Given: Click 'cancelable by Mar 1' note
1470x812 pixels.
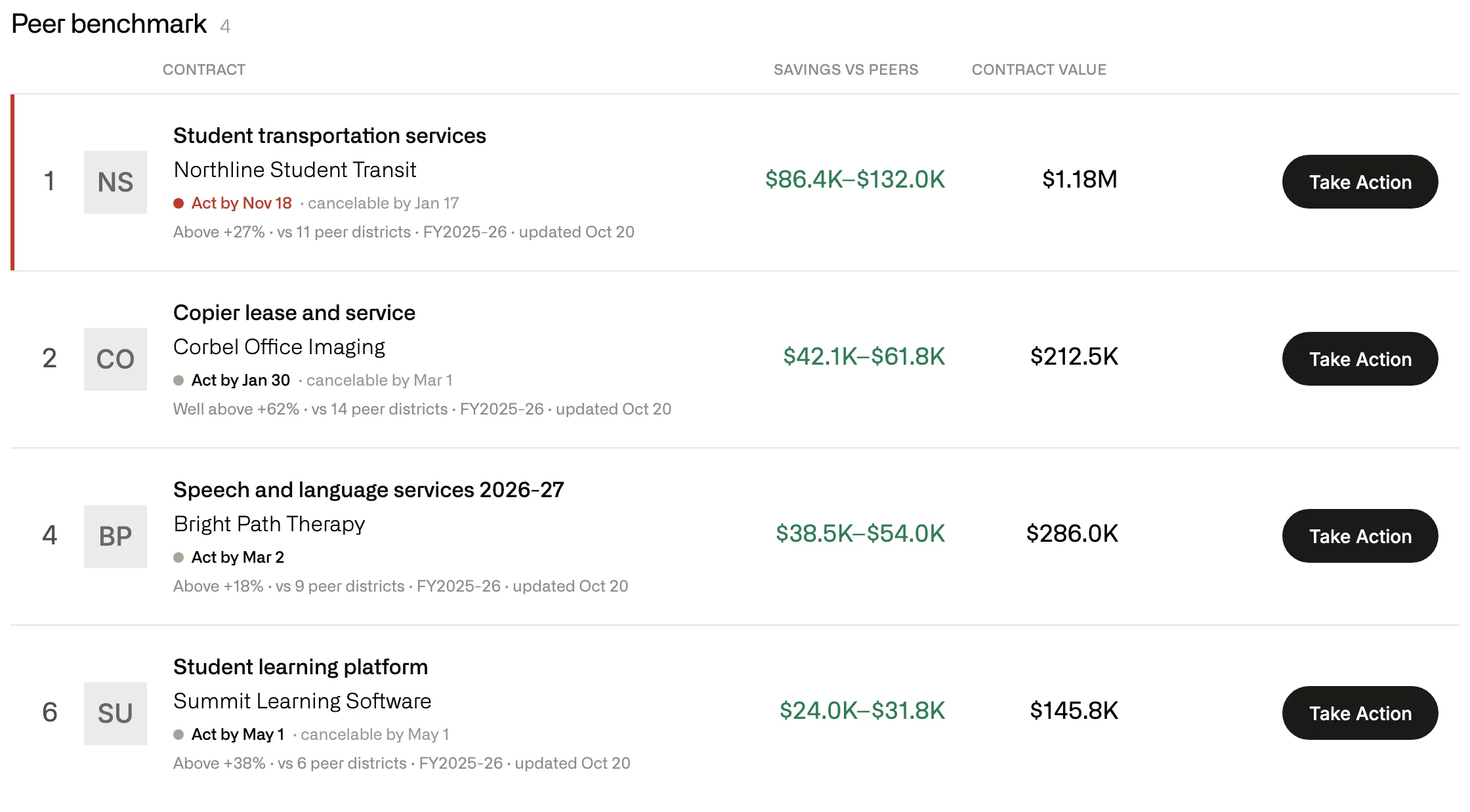Looking at the screenshot, I should pos(379,380).
